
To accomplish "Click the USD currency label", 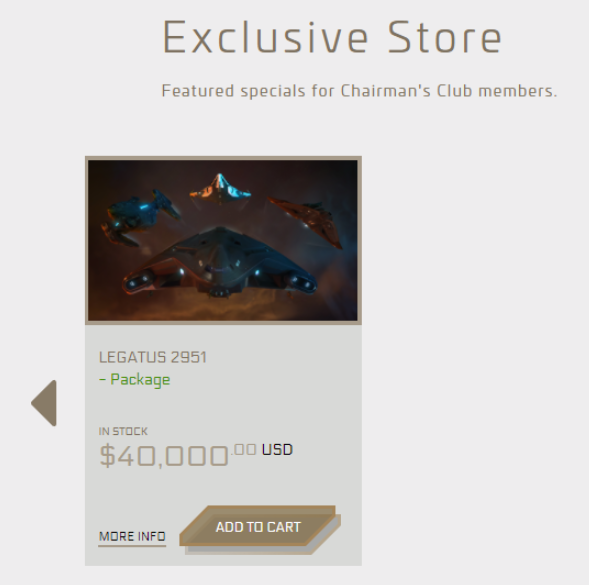I will click(277, 450).
